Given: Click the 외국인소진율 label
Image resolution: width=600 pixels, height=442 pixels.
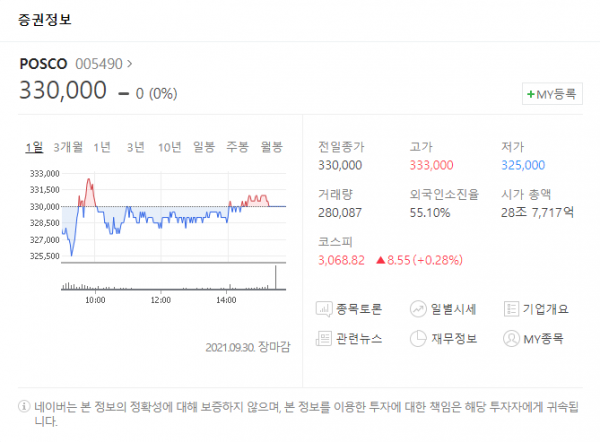Looking at the screenshot, I should click(x=444, y=194).
